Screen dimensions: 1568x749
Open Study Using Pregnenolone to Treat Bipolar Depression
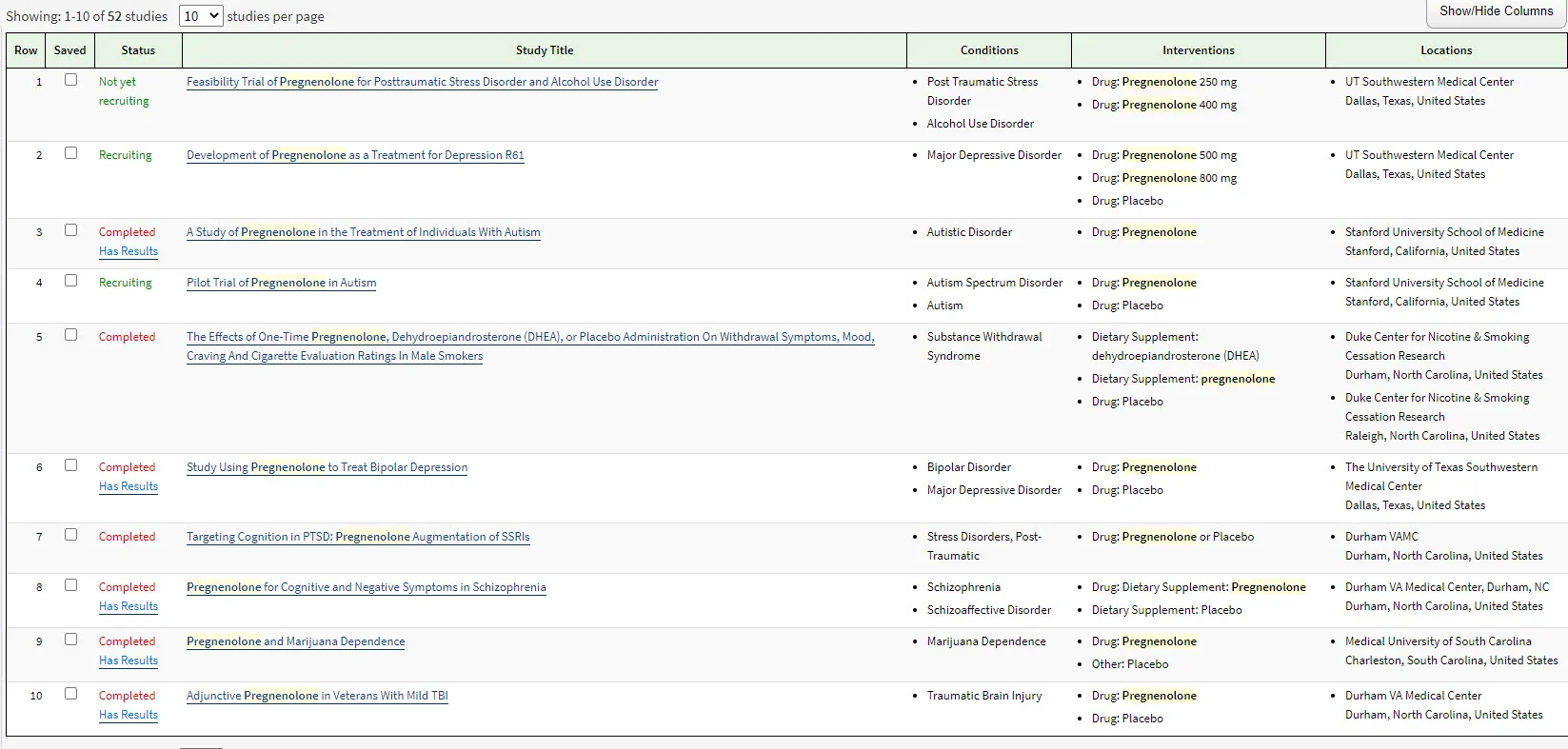[327, 467]
